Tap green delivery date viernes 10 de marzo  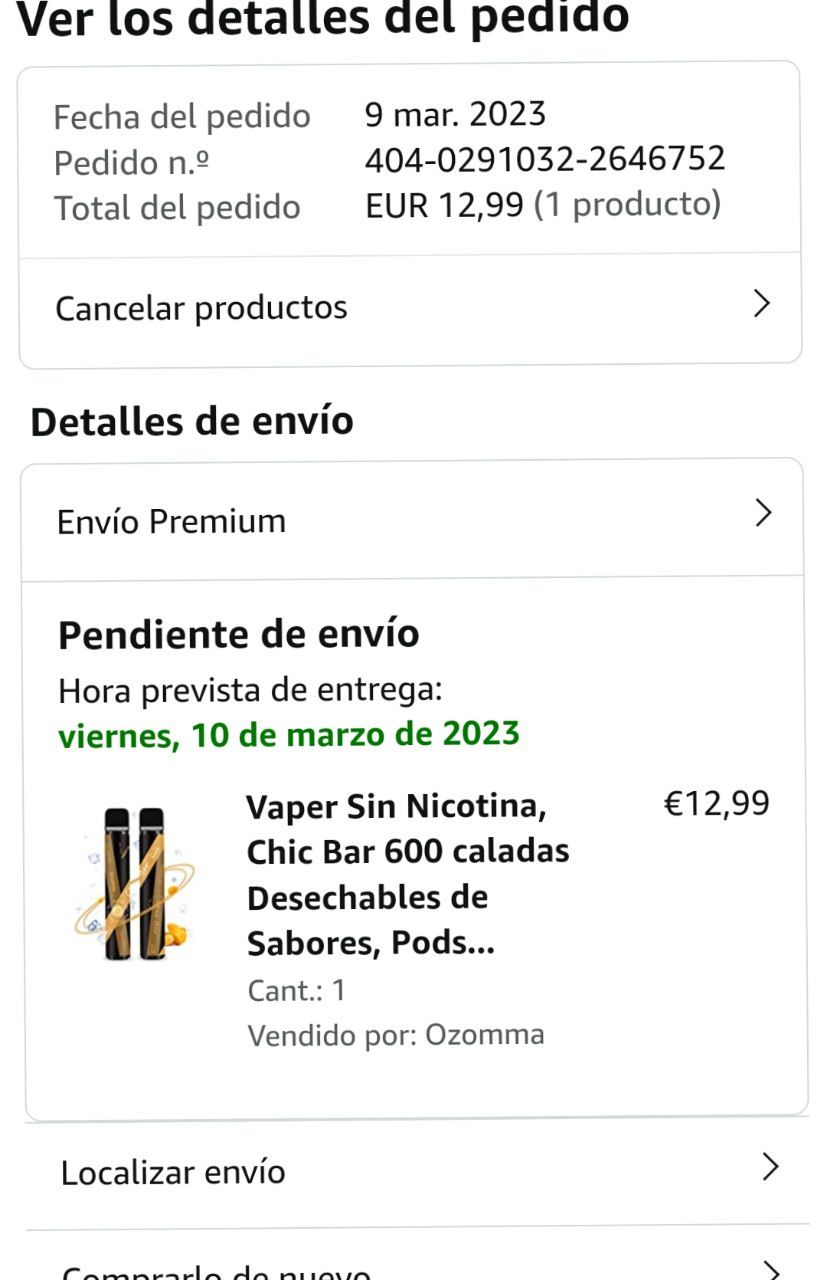[x=289, y=734]
